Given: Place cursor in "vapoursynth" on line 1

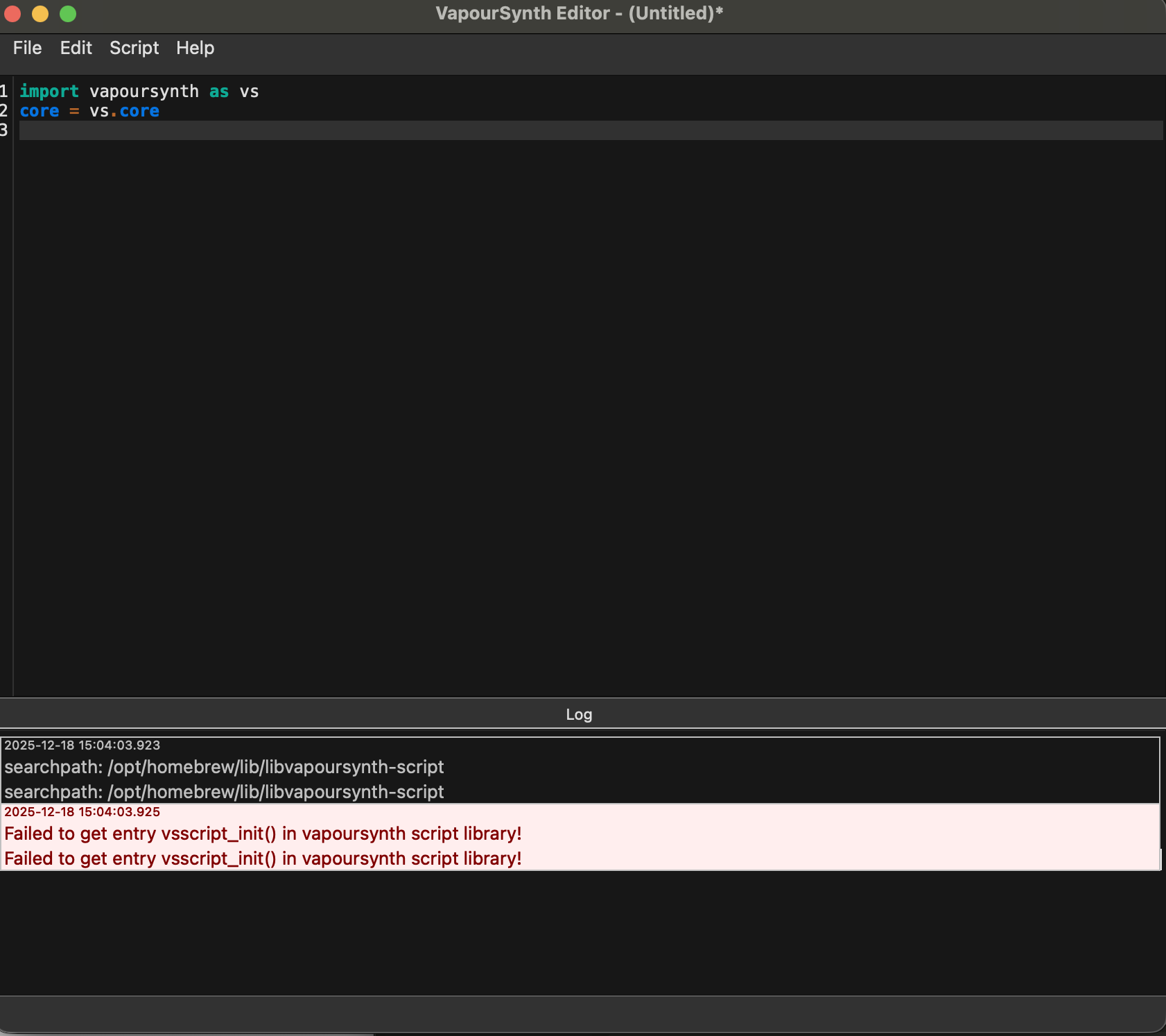Looking at the screenshot, I should click(x=143, y=92).
